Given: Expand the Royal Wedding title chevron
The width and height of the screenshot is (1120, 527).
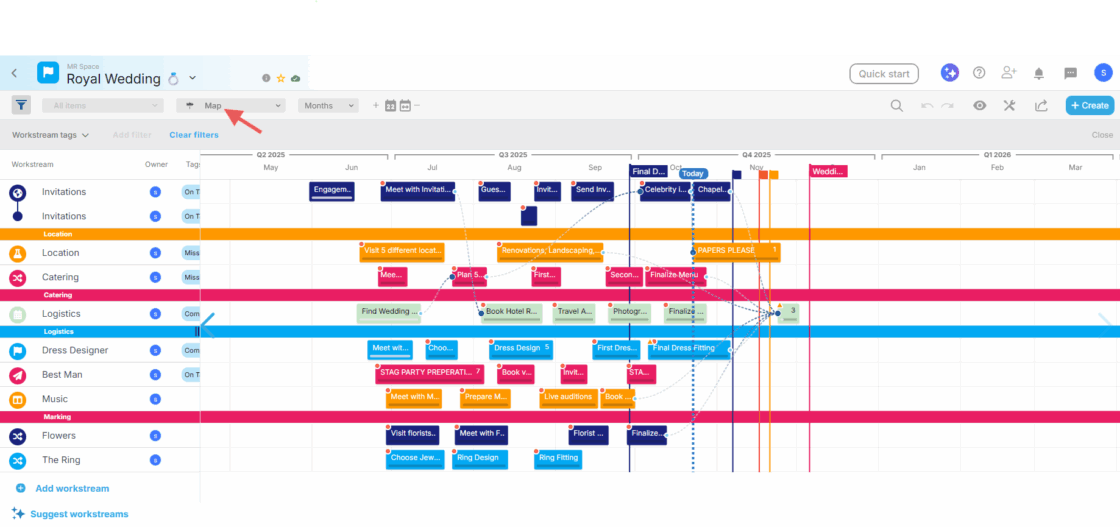Looking at the screenshot, I should 193,78.
